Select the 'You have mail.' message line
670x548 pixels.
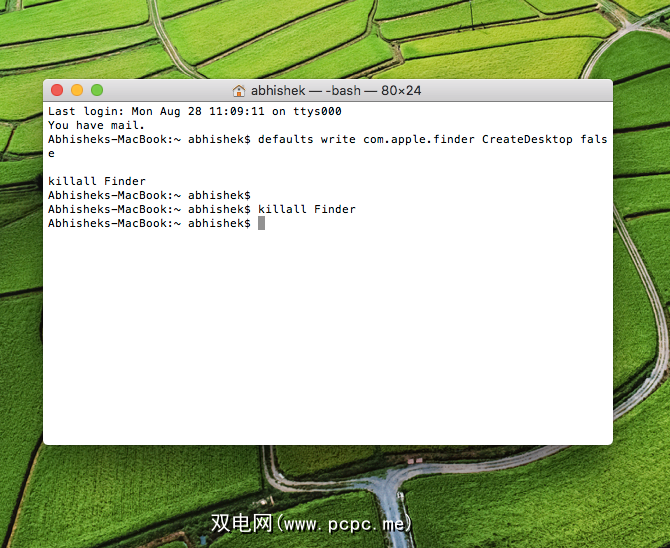click(x=96, y=125)
